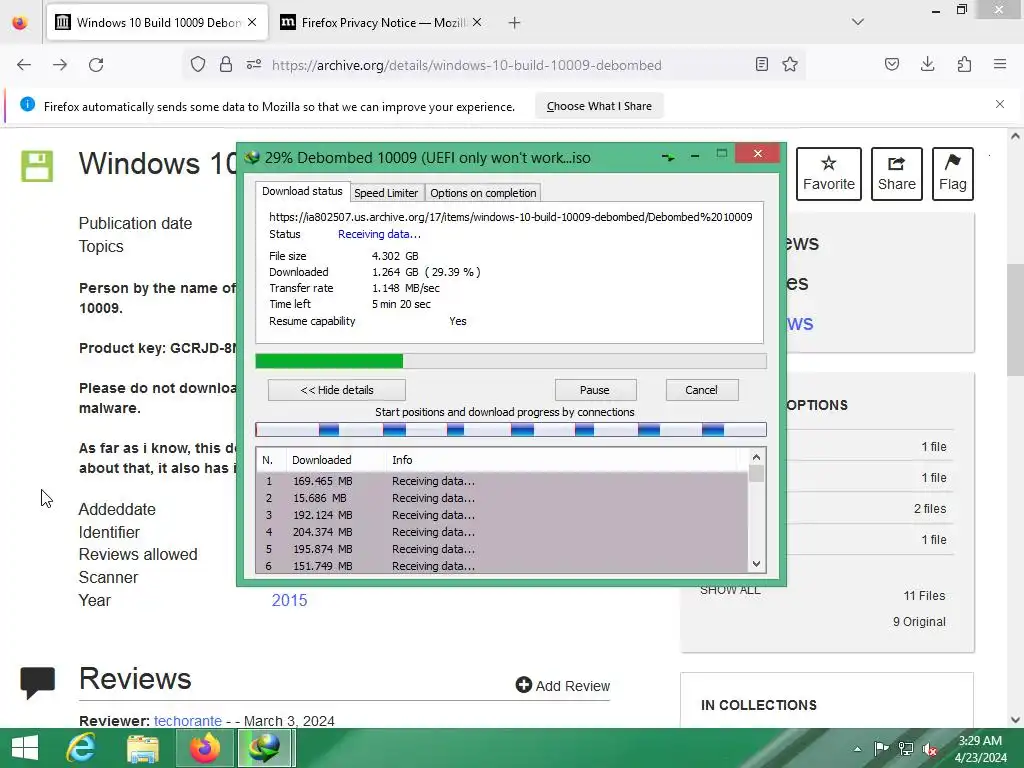Image resolution: width=1024 pixels, height=768 pixels.
Task: Click the Reviews speech bubble icon
Action: point(37,682)
